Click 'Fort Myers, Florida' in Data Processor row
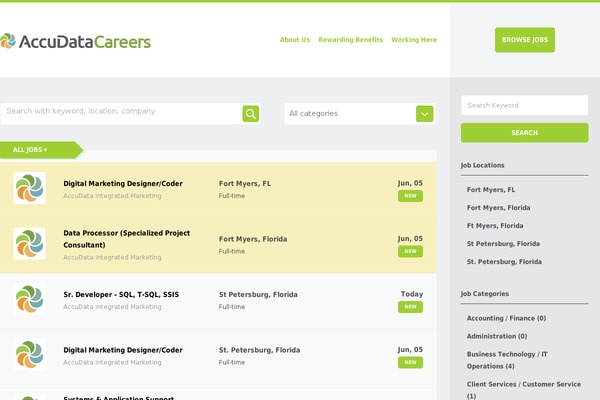 tap(253, 239)
